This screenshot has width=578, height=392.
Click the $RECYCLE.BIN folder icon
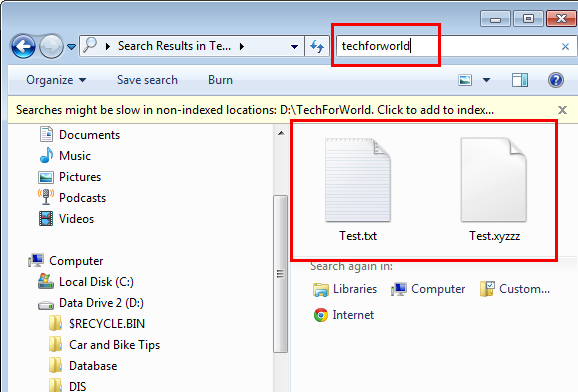[x=55, y=323]
